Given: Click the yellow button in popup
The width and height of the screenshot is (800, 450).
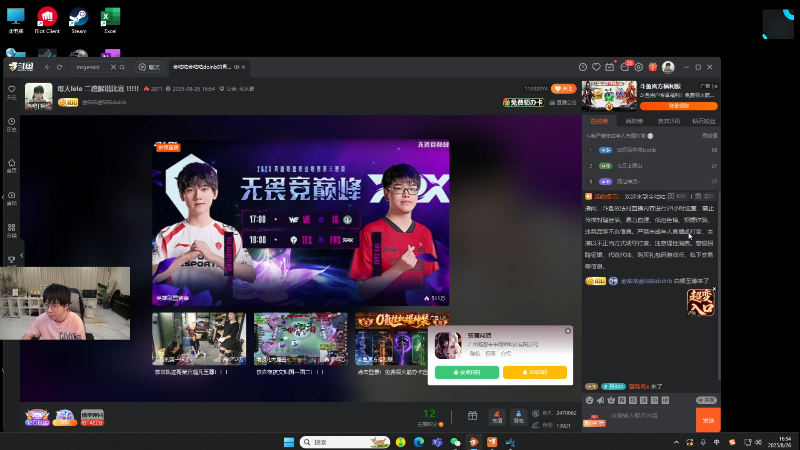Looking at the screenshot, I should (x=535, y=372).
